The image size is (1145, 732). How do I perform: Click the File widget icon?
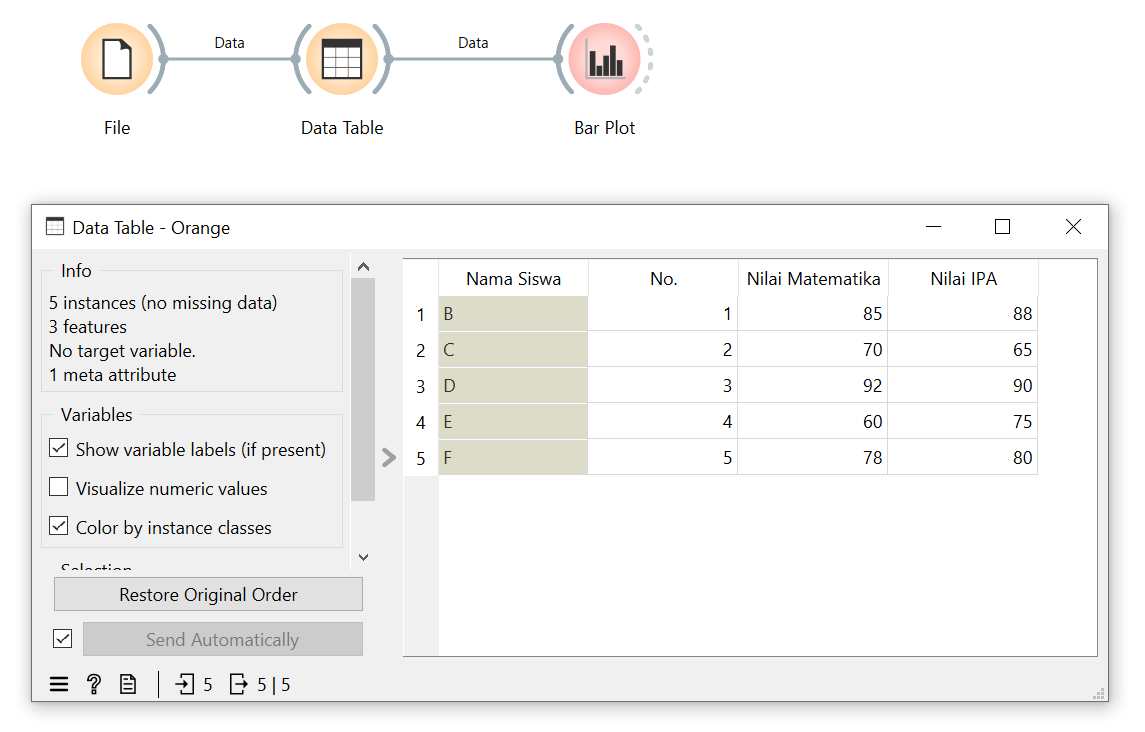(x=117, y=59)
